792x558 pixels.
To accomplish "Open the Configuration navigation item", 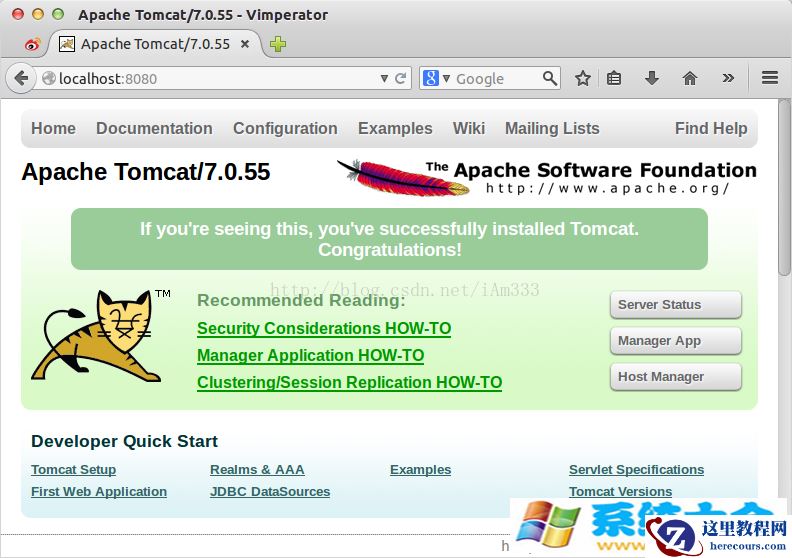I will click(285, 128).
